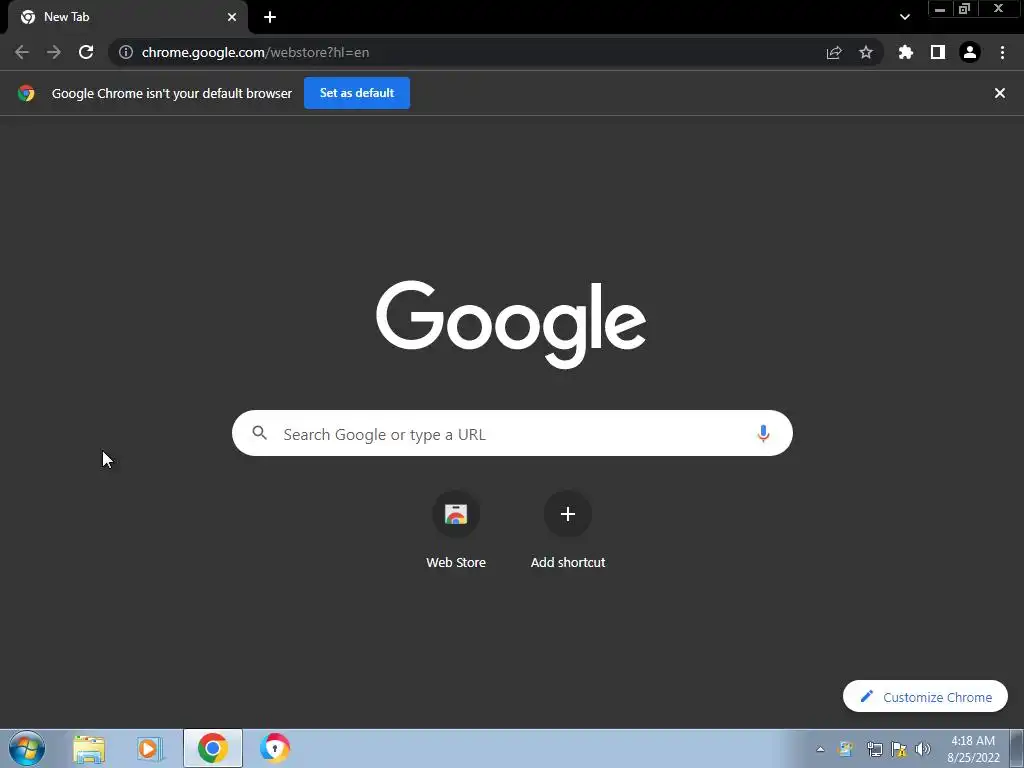
Task: Open the profile avatar menu
Action: click(x=970, y=52)
